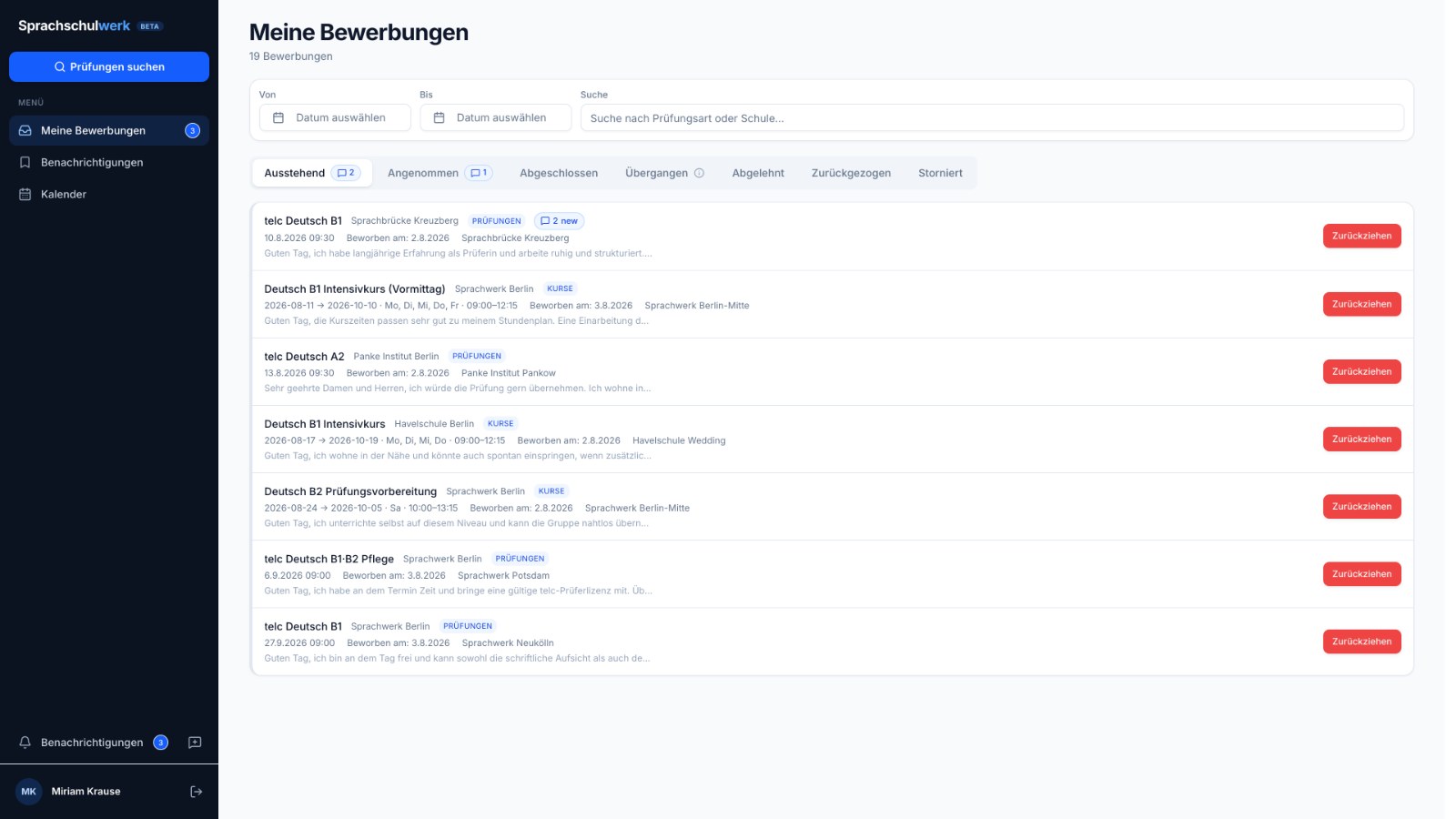Focus the Prüfungsart oder Schule search field
Screen dimensions: 1456x819
pyautogui.click(x=992, y=117)
